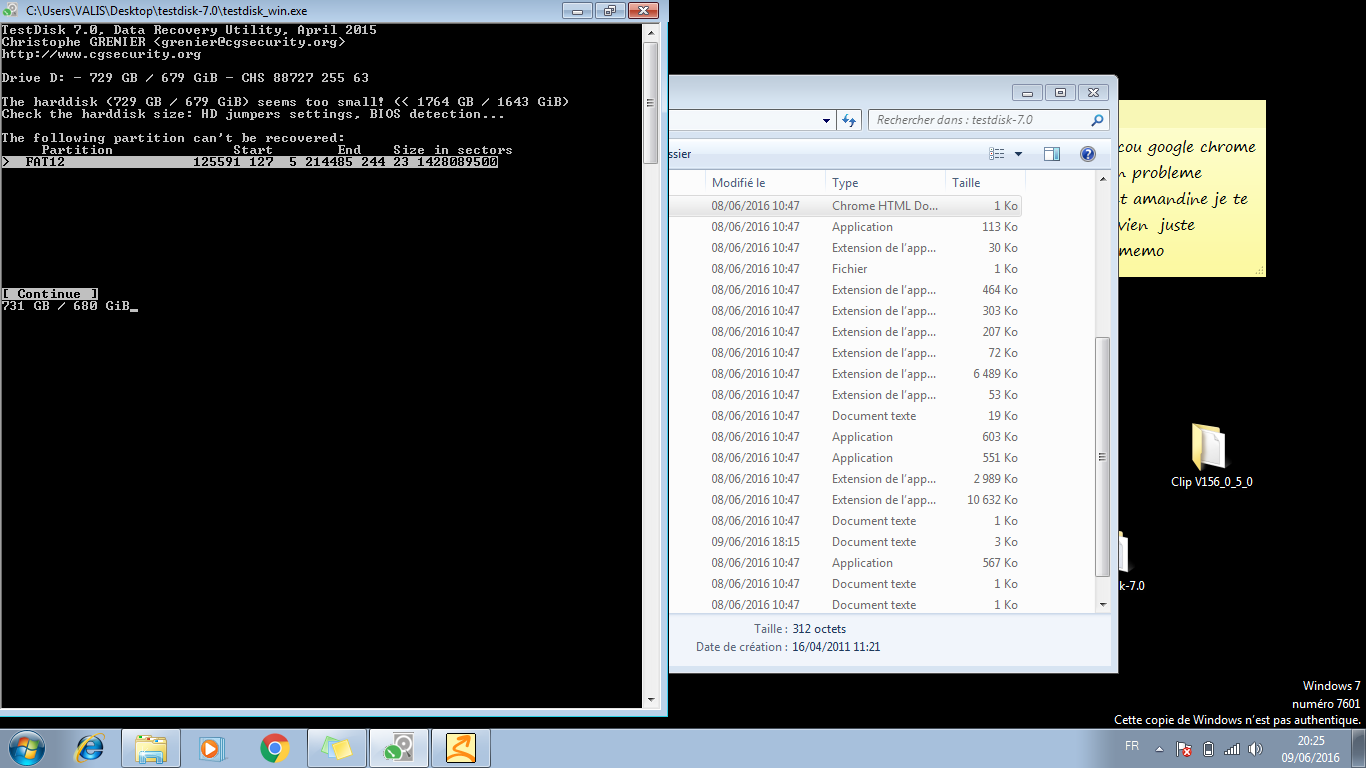Select the 'Clip V156_0_5_0' desktop folder
Viewport: 1366px width, 768px height.
click(1211, 455)
